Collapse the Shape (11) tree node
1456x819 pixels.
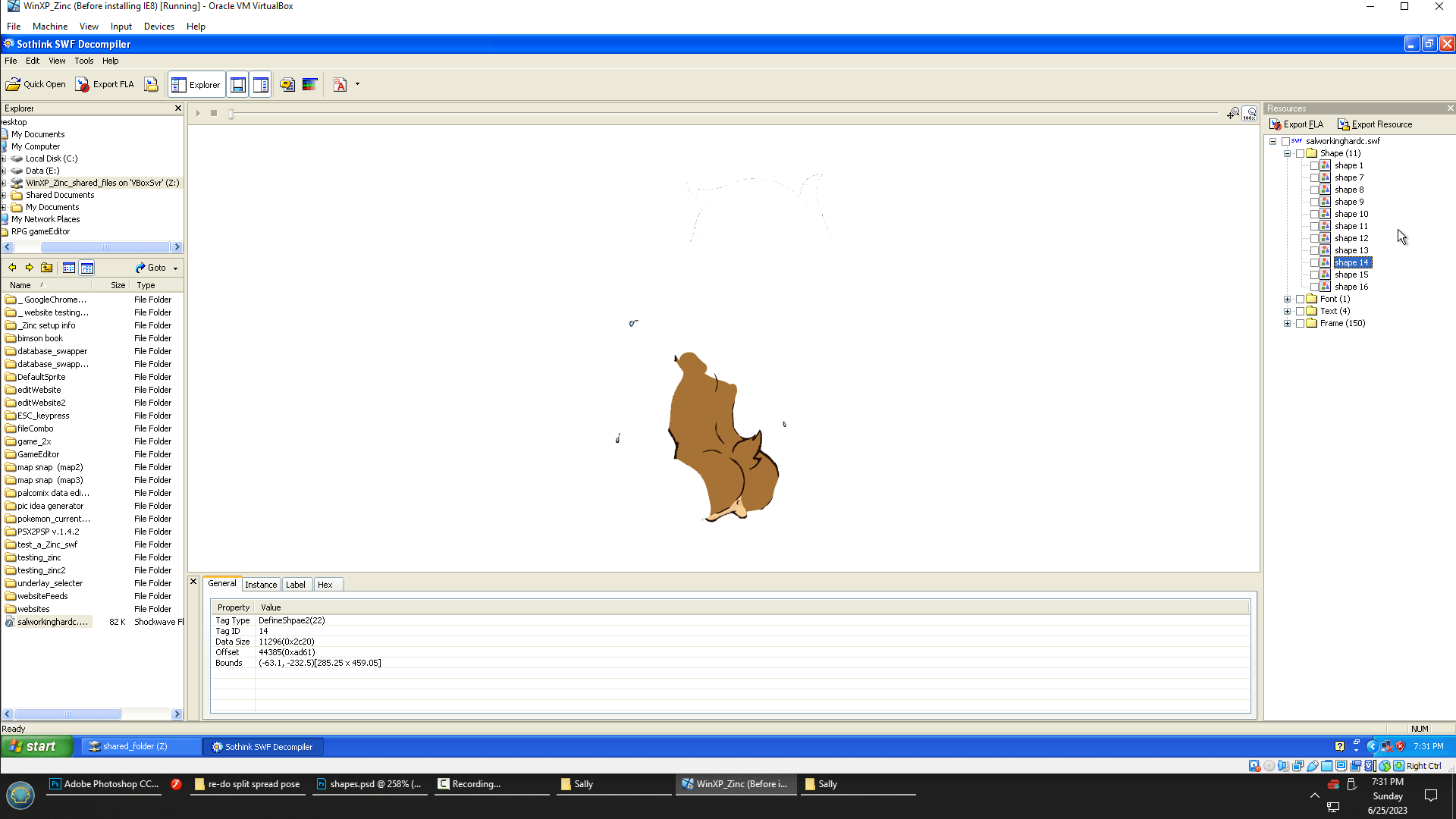tap(1287, 153)
